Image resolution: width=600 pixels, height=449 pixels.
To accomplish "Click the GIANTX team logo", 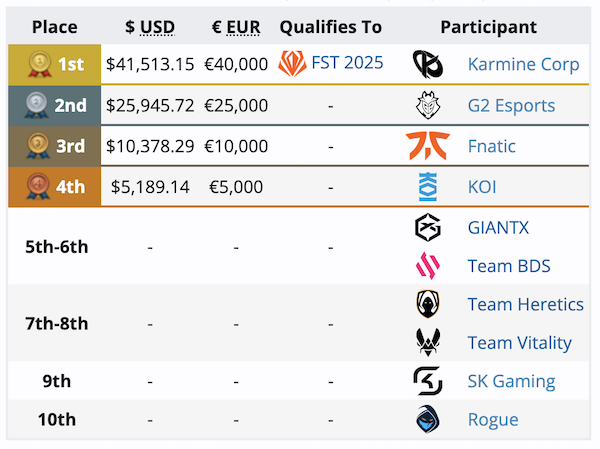I will [x=428, y=227].
